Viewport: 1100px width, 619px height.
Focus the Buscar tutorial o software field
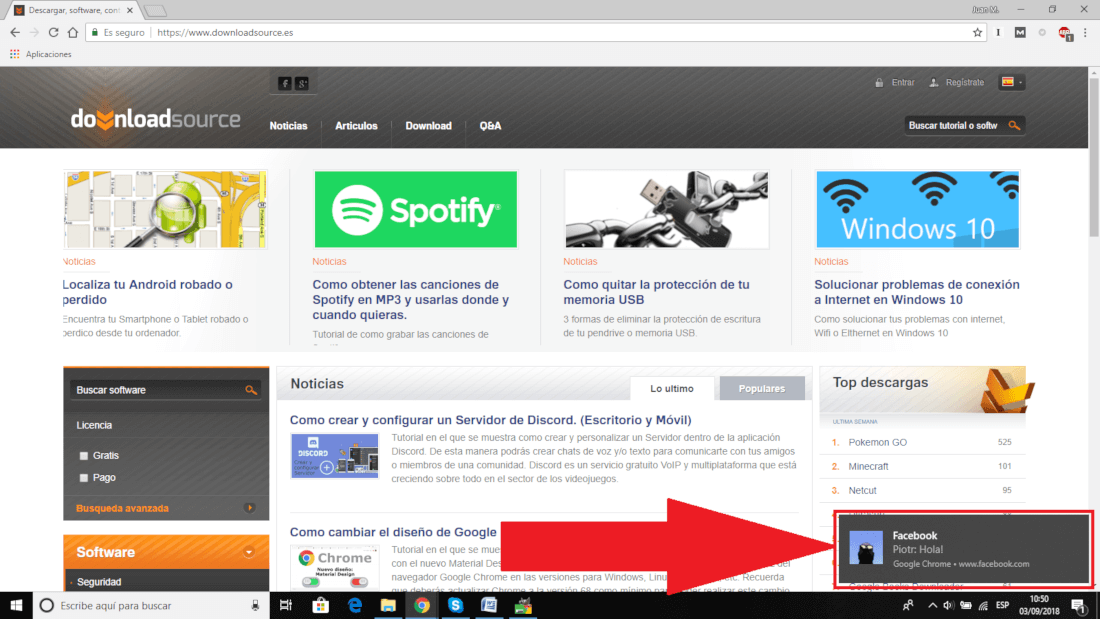(953, 126)
